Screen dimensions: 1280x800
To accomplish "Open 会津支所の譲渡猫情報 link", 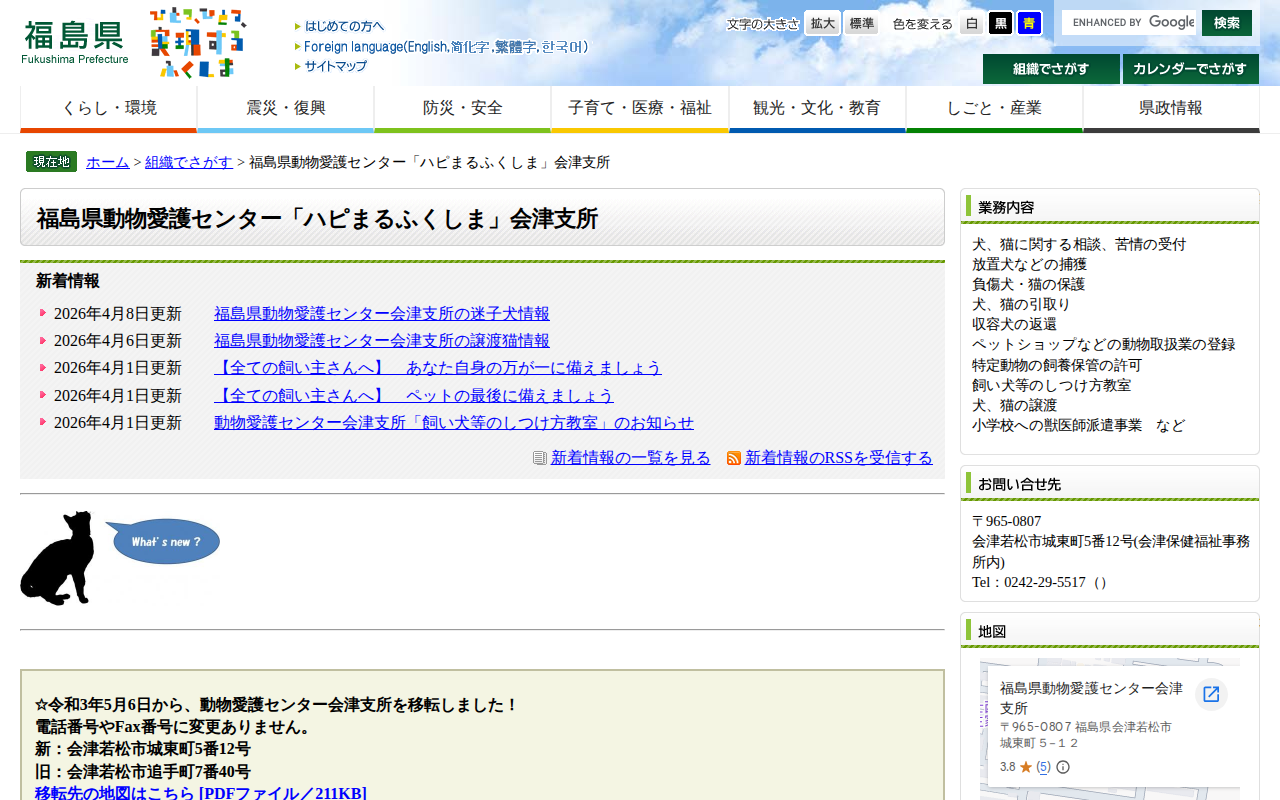I will tap(382, 341).
